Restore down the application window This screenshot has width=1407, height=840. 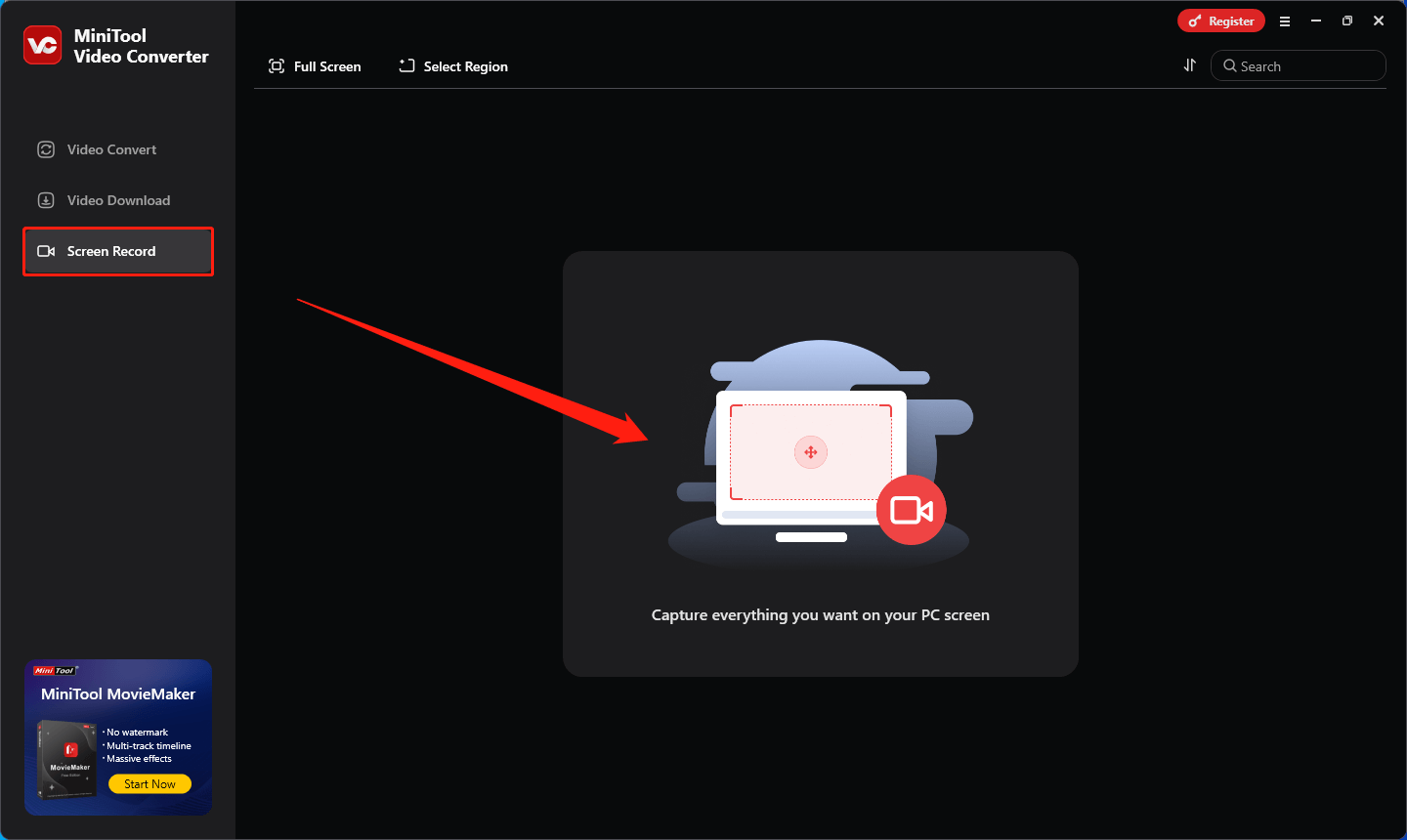(x=1347, y=21)
